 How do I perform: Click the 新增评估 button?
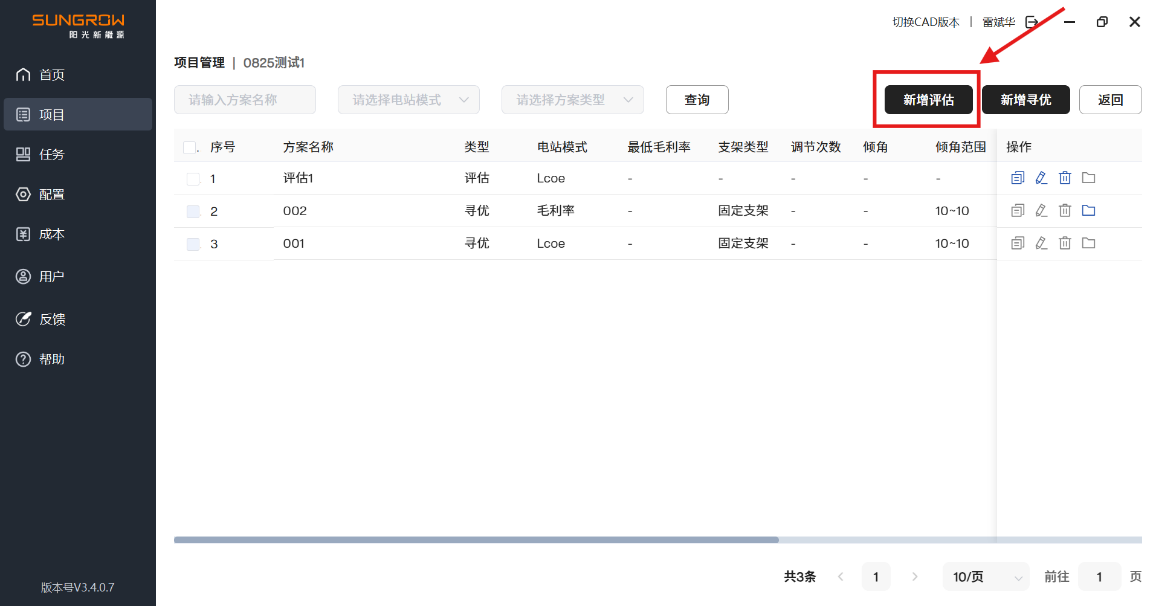coord(928,100)
